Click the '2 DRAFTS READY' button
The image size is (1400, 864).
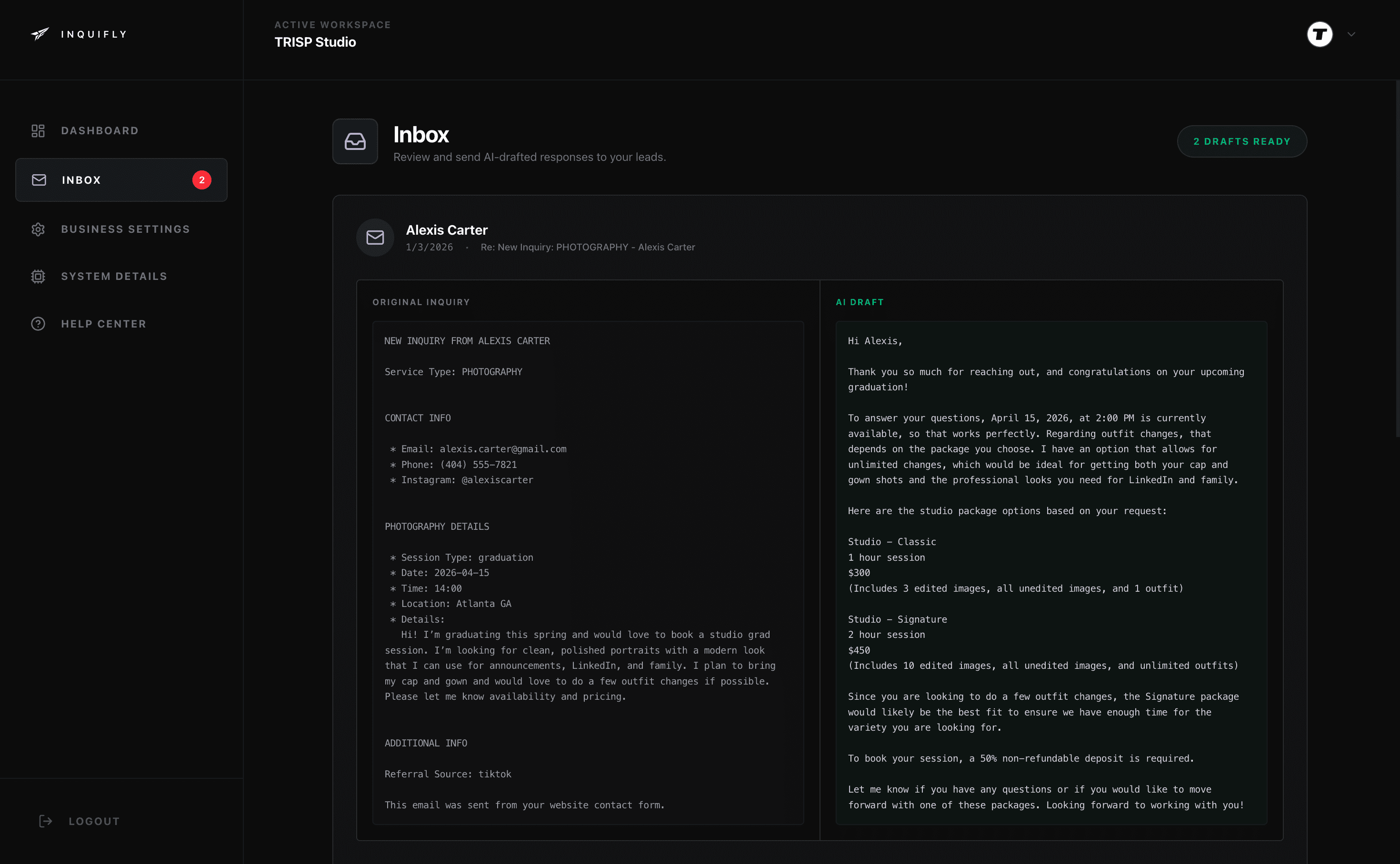1241,141
